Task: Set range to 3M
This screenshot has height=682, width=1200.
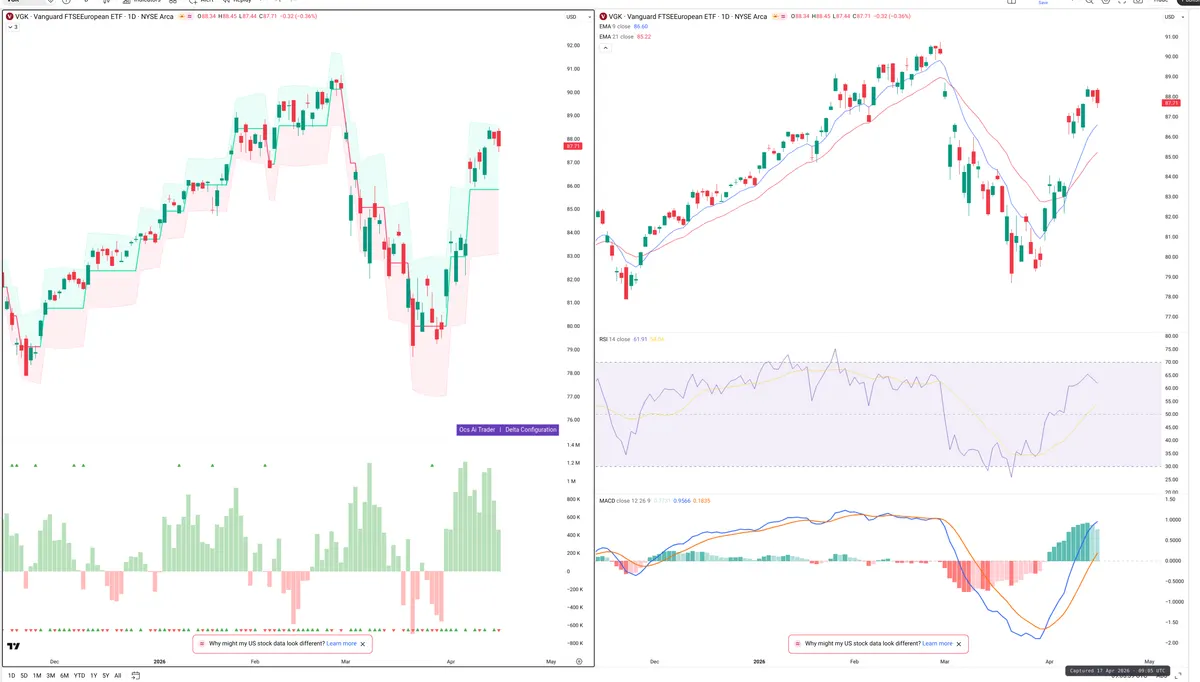Action: [x=50, y=676]
